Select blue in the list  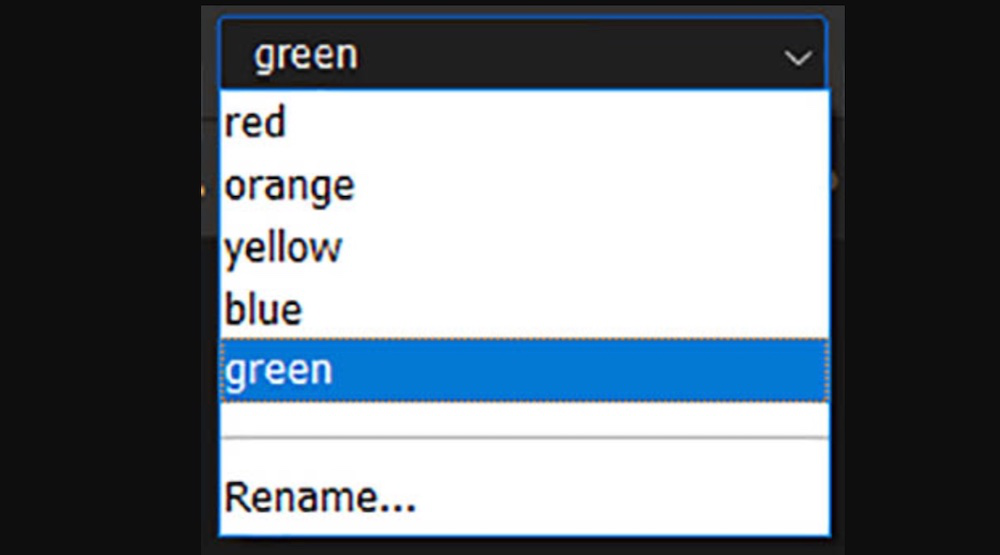(263, 309)
